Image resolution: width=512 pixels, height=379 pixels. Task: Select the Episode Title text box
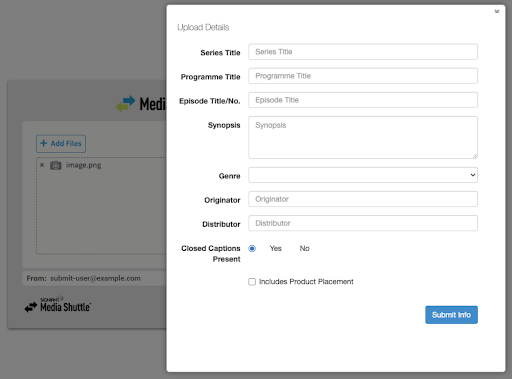pyautogui.click(x=363, y=100)
